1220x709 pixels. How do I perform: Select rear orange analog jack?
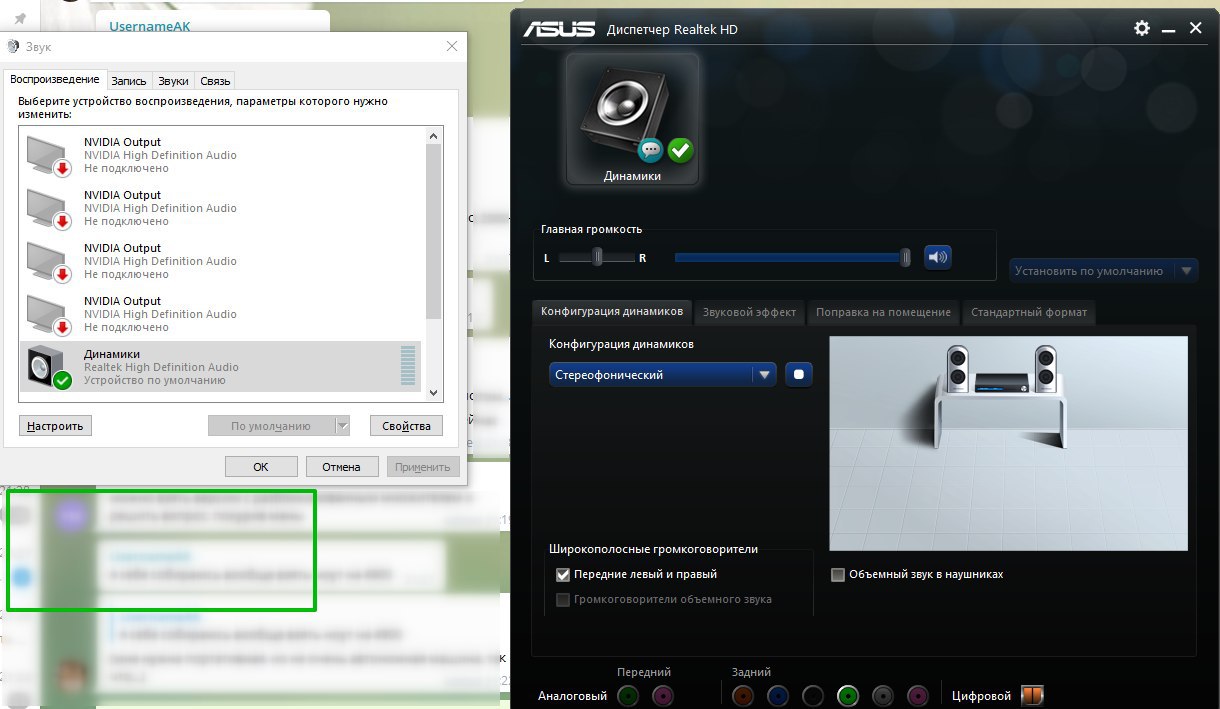click(x=743, y=695)
